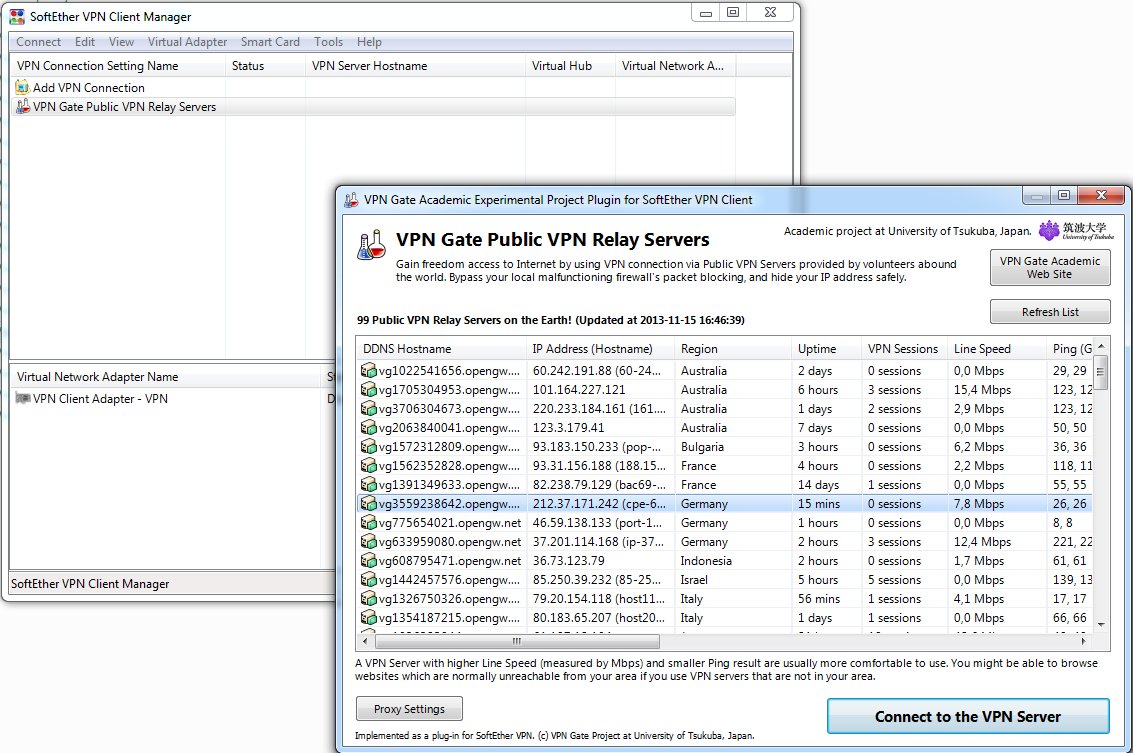The image size is (1133, 753).
Task: Click the VPN Client Adapter network card icon
Action: pyautogui.click(x=22, y=398)
